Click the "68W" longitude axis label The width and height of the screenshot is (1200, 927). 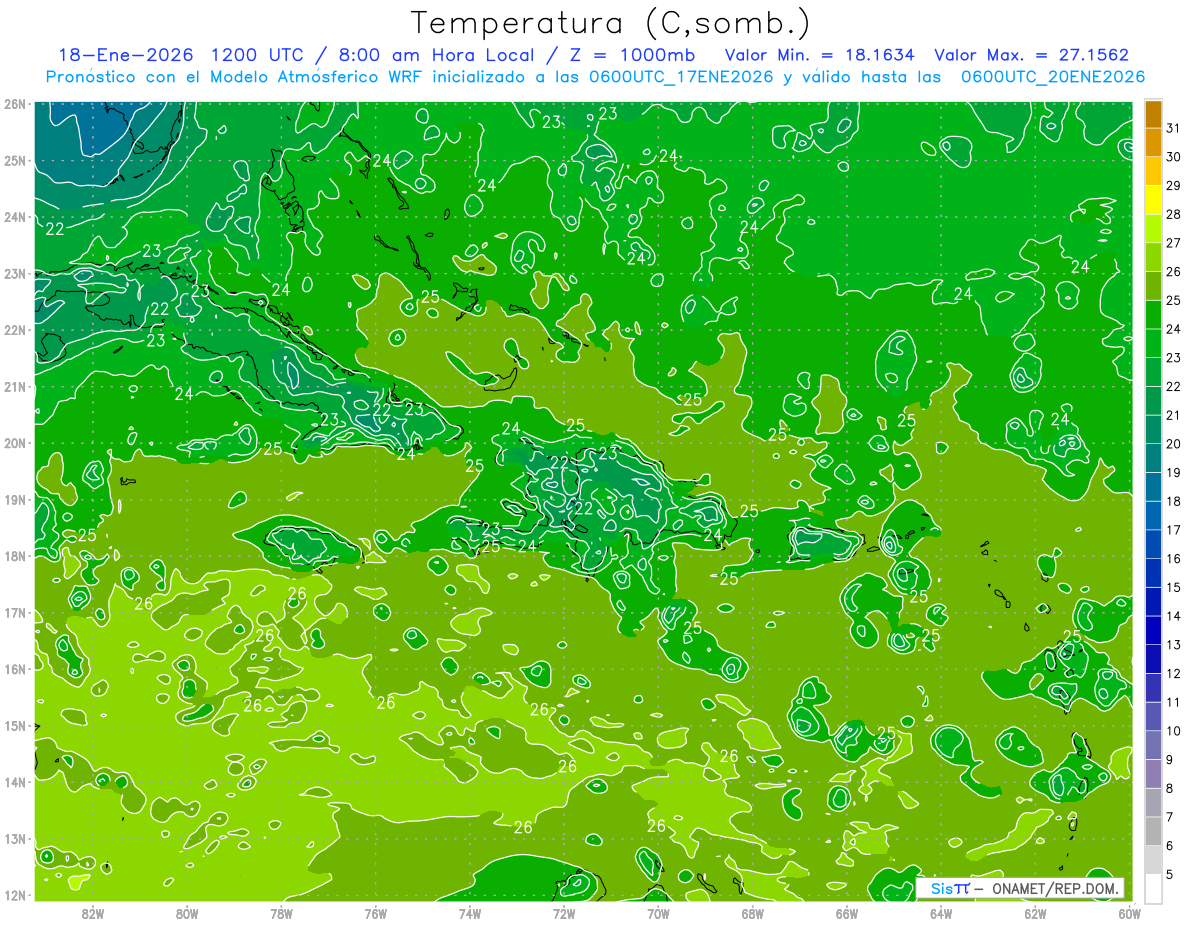point(753,913)
